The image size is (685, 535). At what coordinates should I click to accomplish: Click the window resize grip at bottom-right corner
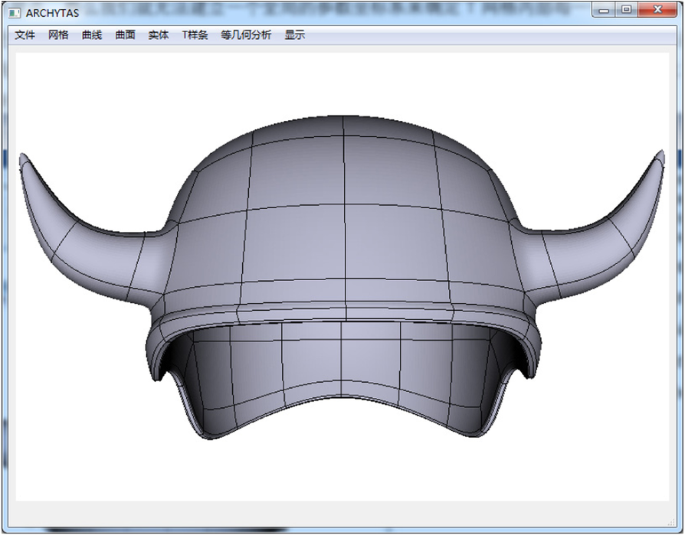(x=673, y=523)
